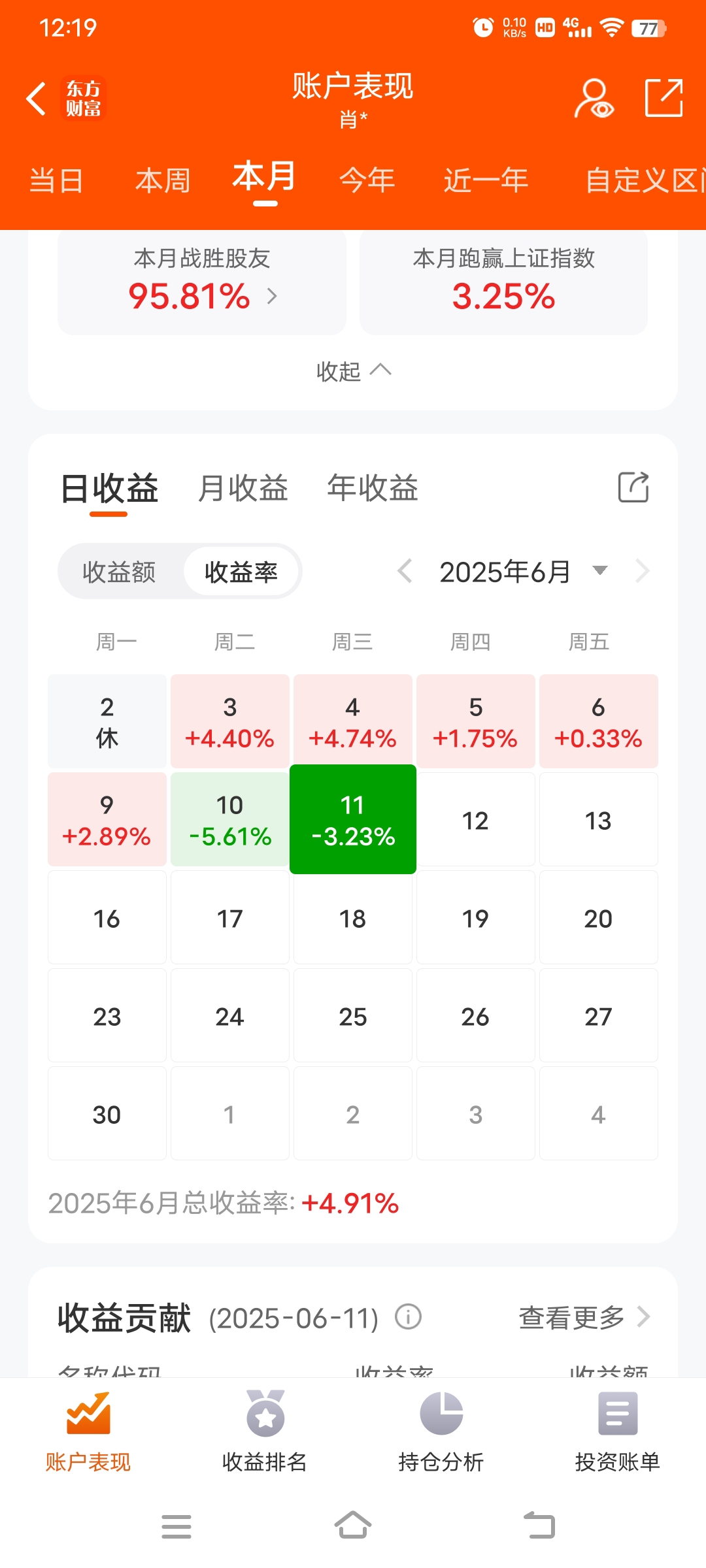Share the daily returns calendar card
The width and height of the screenshot is (706, 1568).
pyautogui.click(x=633, y=487)
